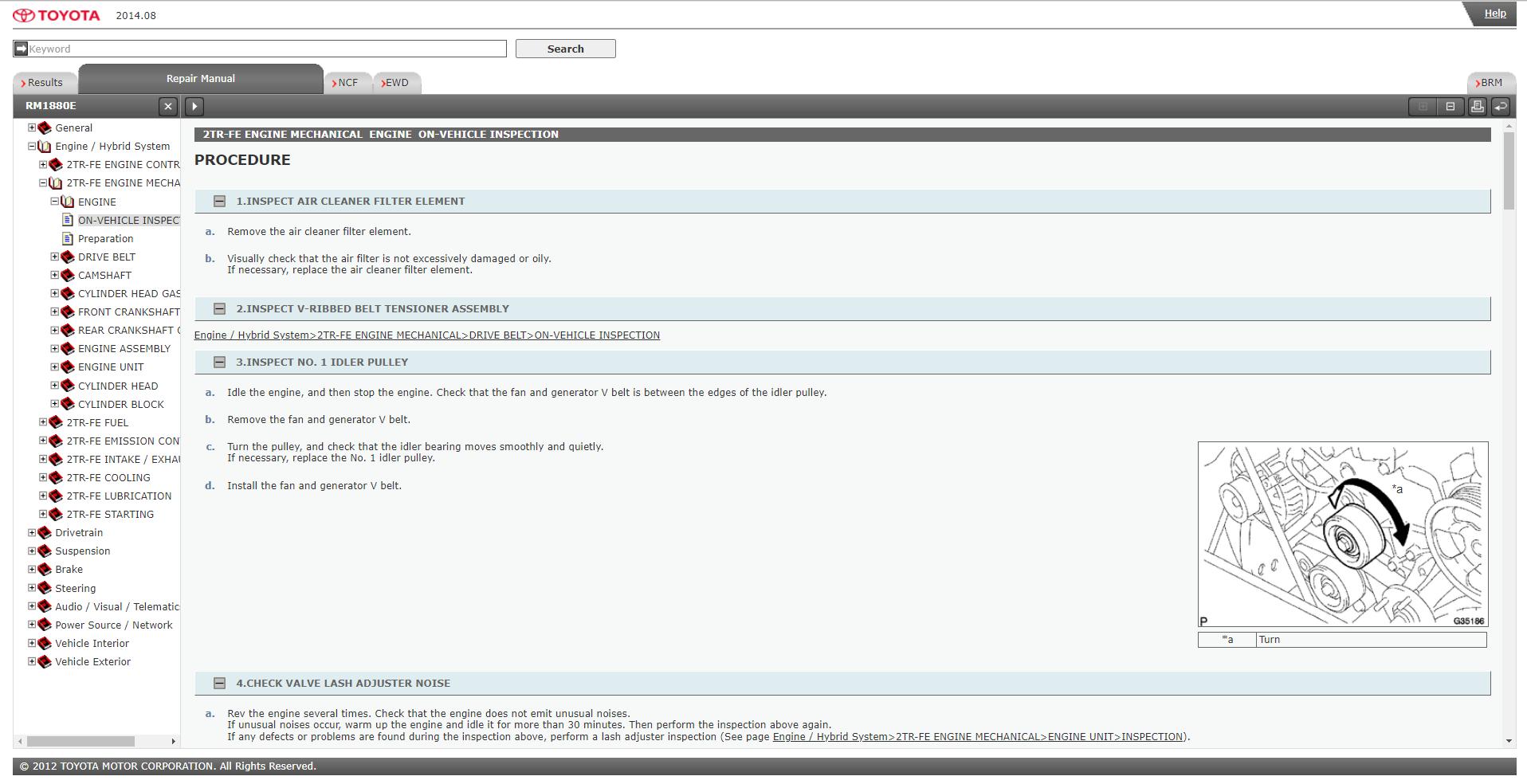Click the 2TR-FE COOLING book icon

click(56, 477)
